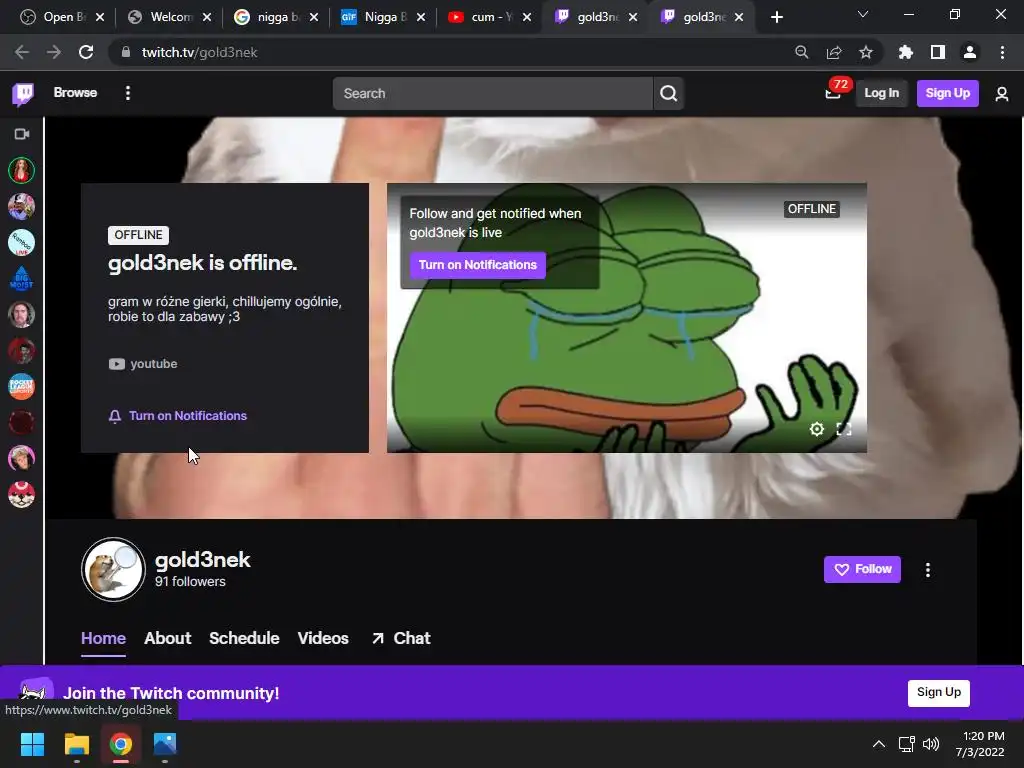Viewport: 1024px width, 768px height.
Task: Open a new browser tab
Action: coord(776,17)
